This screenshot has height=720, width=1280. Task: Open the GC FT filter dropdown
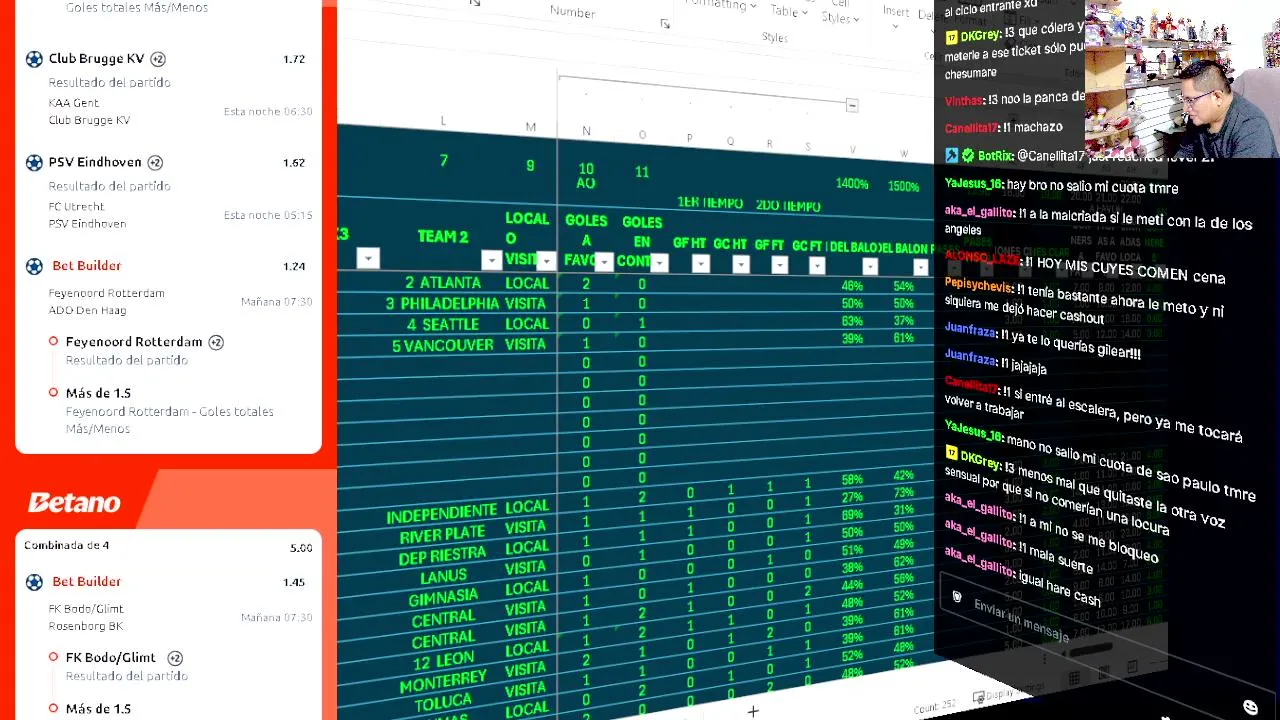click(817, 265)
